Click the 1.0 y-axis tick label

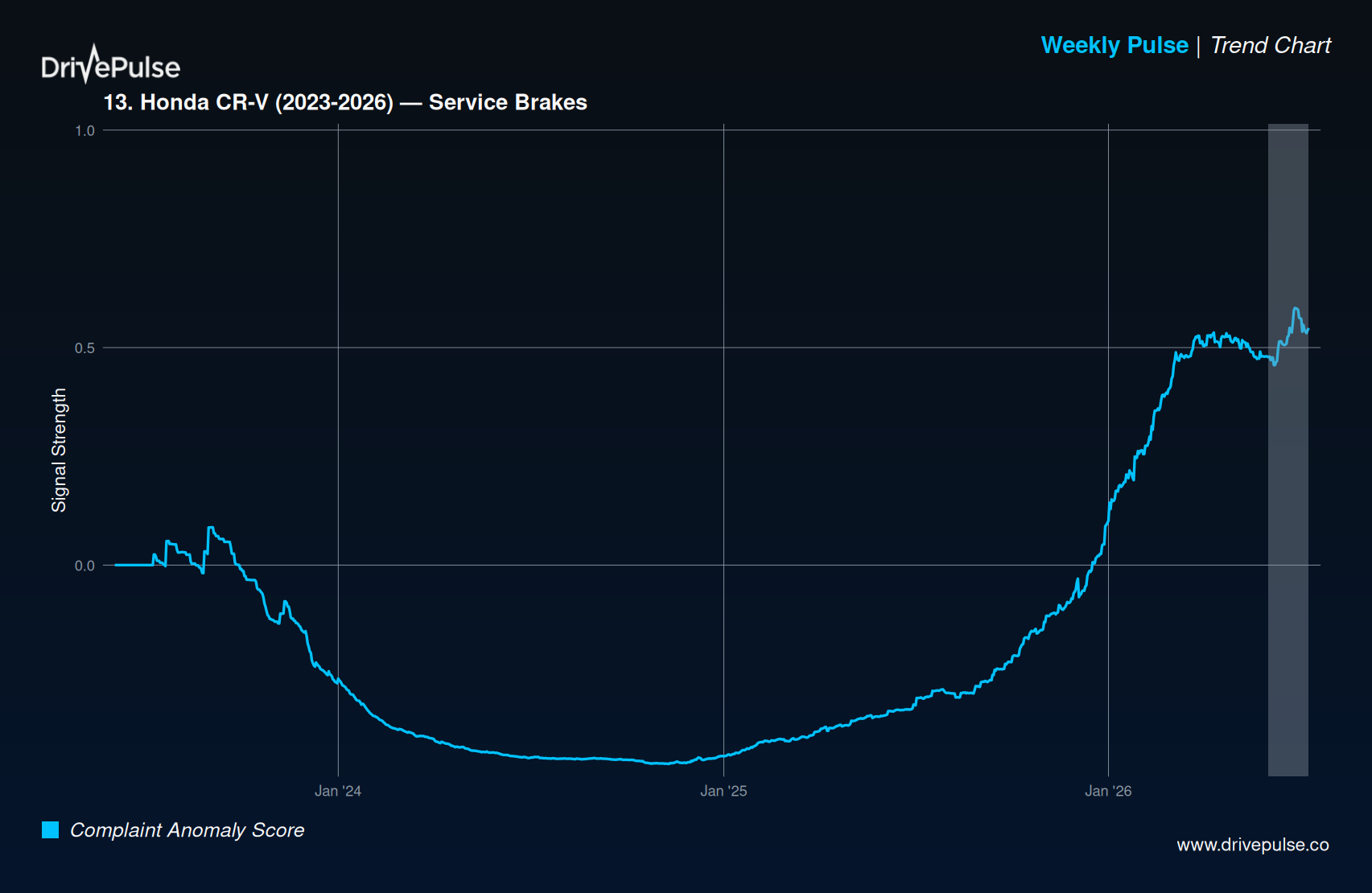tap(84, 130)
